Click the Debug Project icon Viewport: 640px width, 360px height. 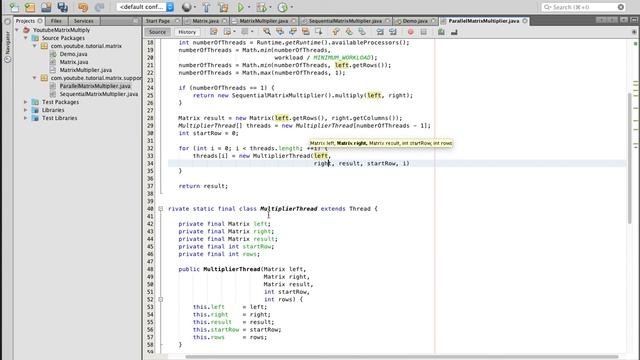pyautogui.click(x=261, y=7)
